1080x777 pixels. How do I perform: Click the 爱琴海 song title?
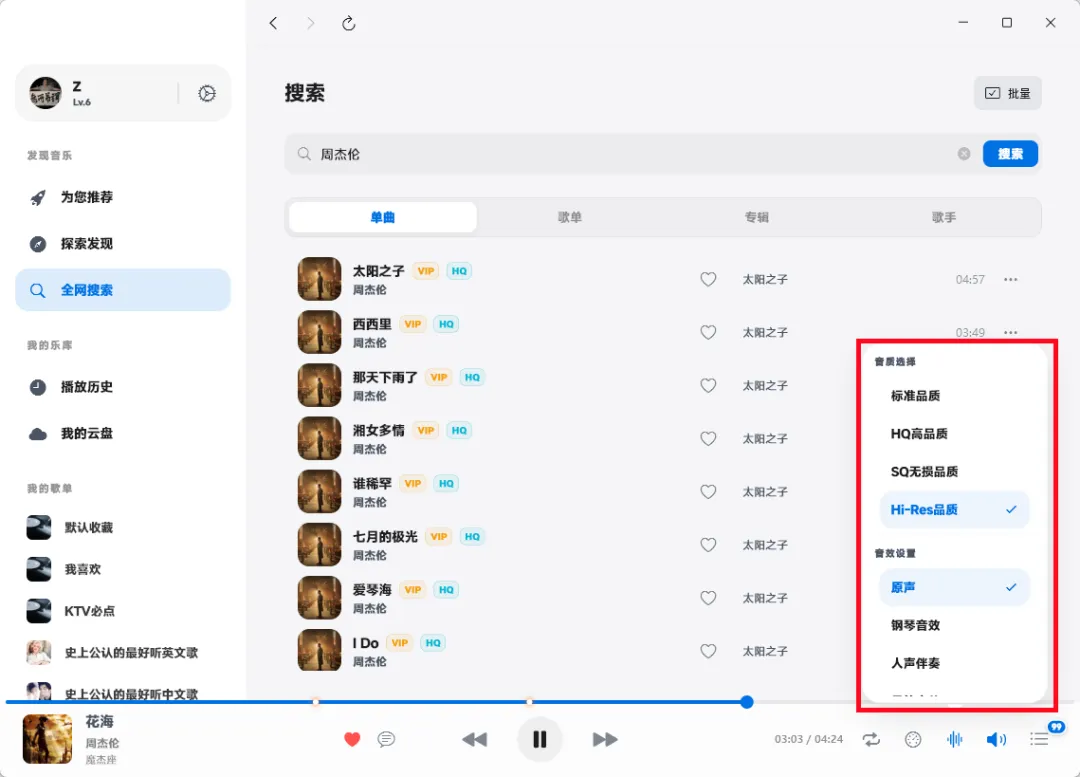pos(372,590)
